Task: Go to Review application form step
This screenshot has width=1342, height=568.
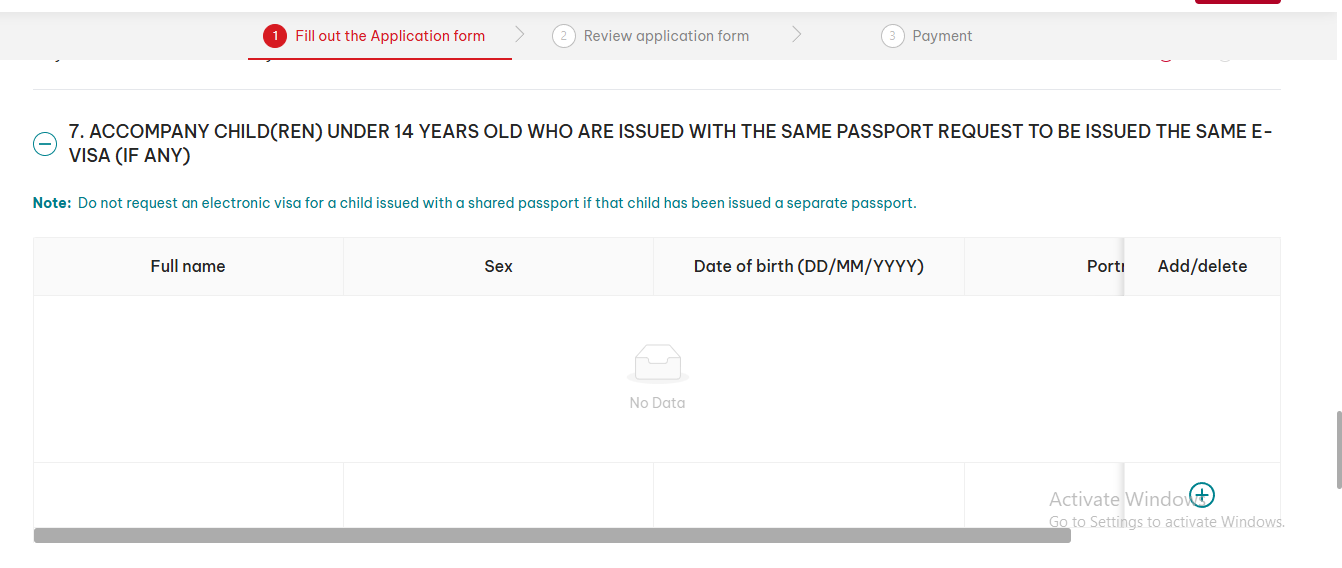Action: pyautogui.click(x=666, y=36)
